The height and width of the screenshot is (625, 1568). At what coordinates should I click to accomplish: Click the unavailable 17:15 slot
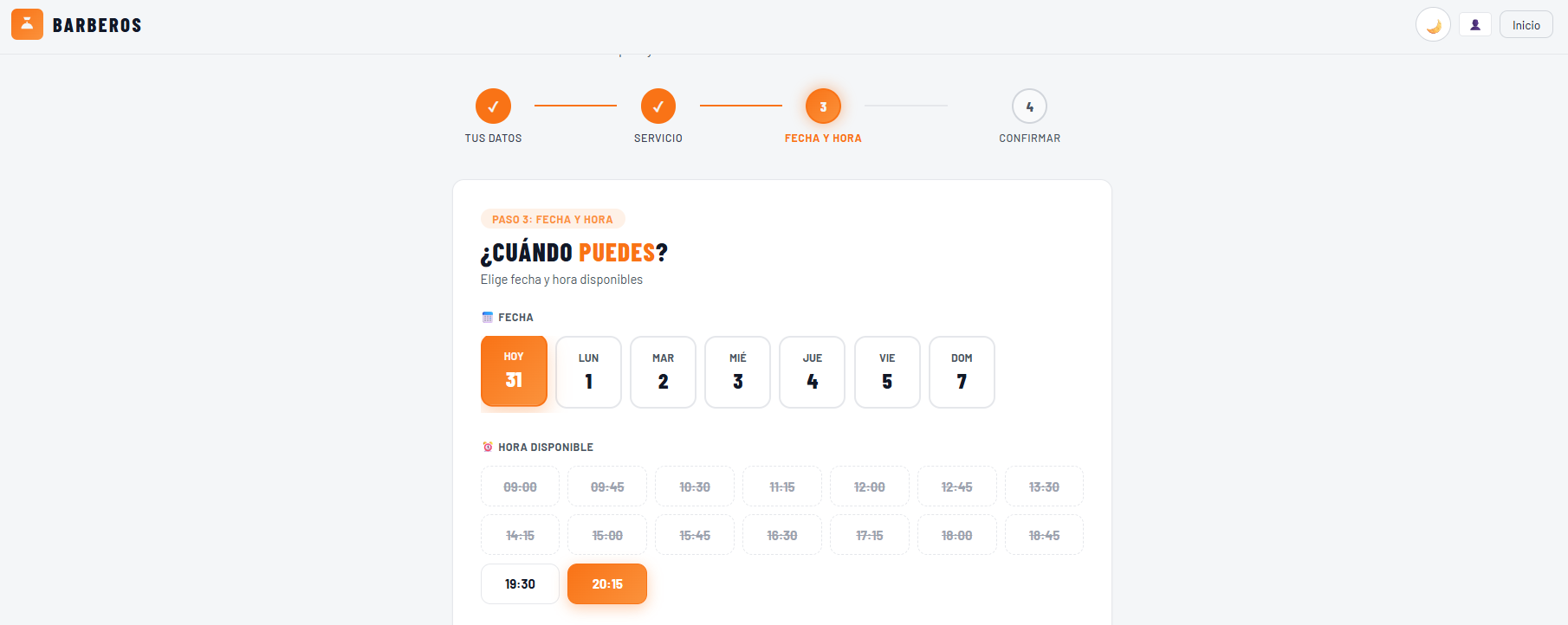point(870,535)
